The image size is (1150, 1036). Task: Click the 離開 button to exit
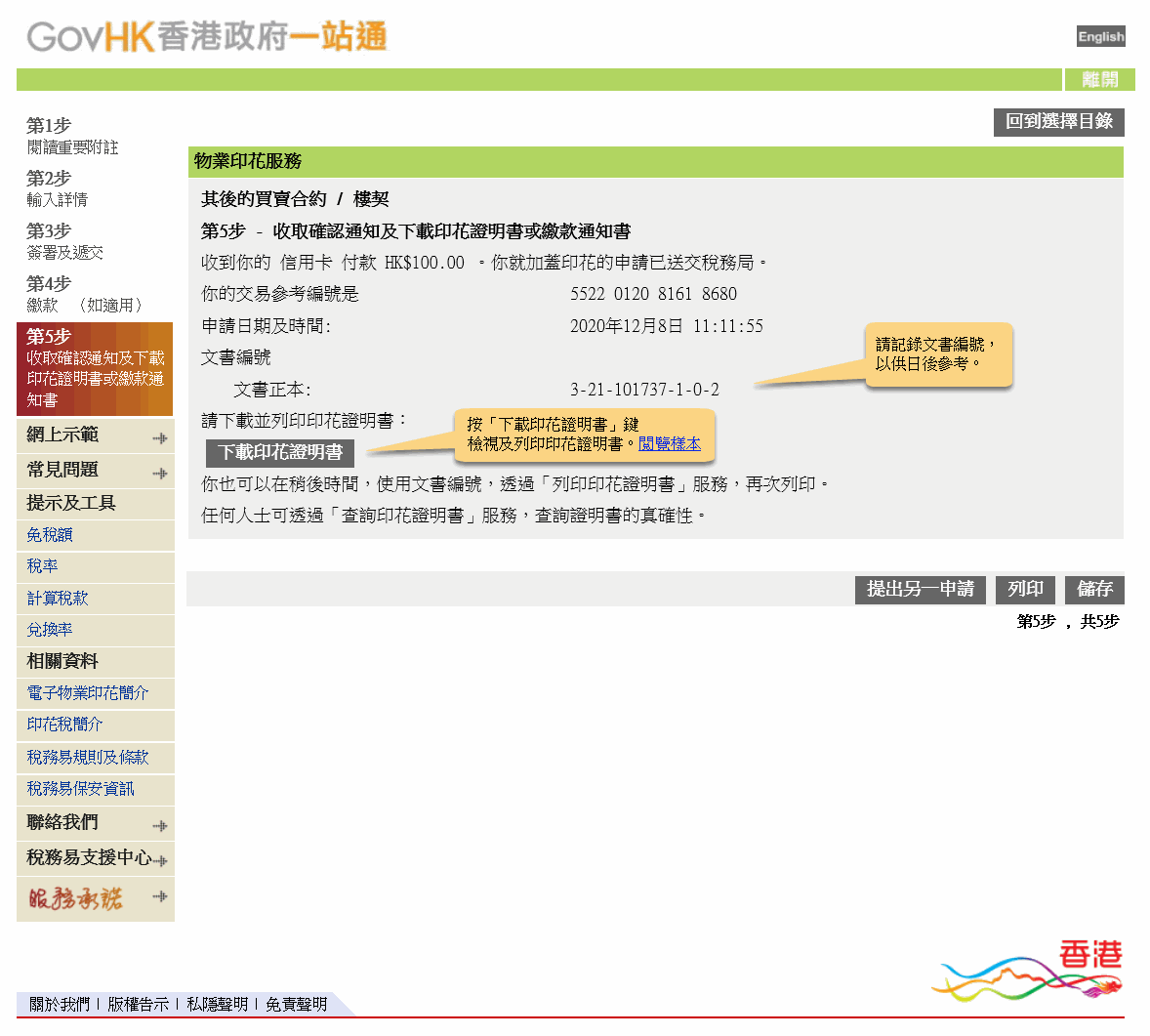(x=1101, y=79)
